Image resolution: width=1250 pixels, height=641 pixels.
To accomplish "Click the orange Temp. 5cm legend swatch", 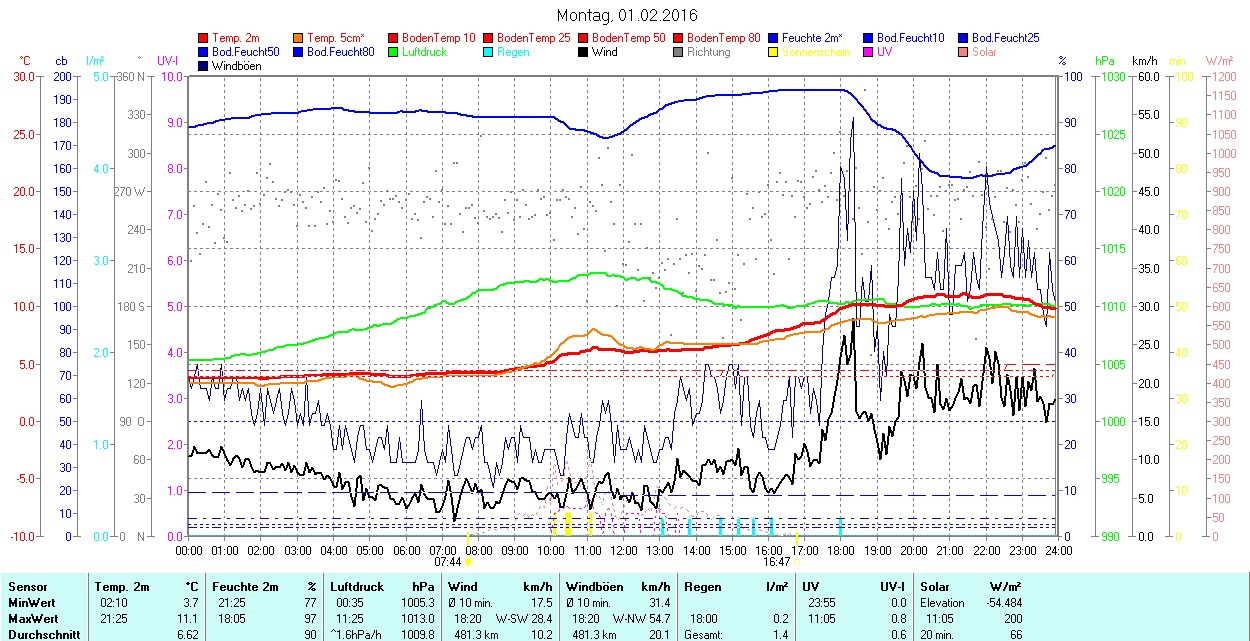I will coord(299,38).
